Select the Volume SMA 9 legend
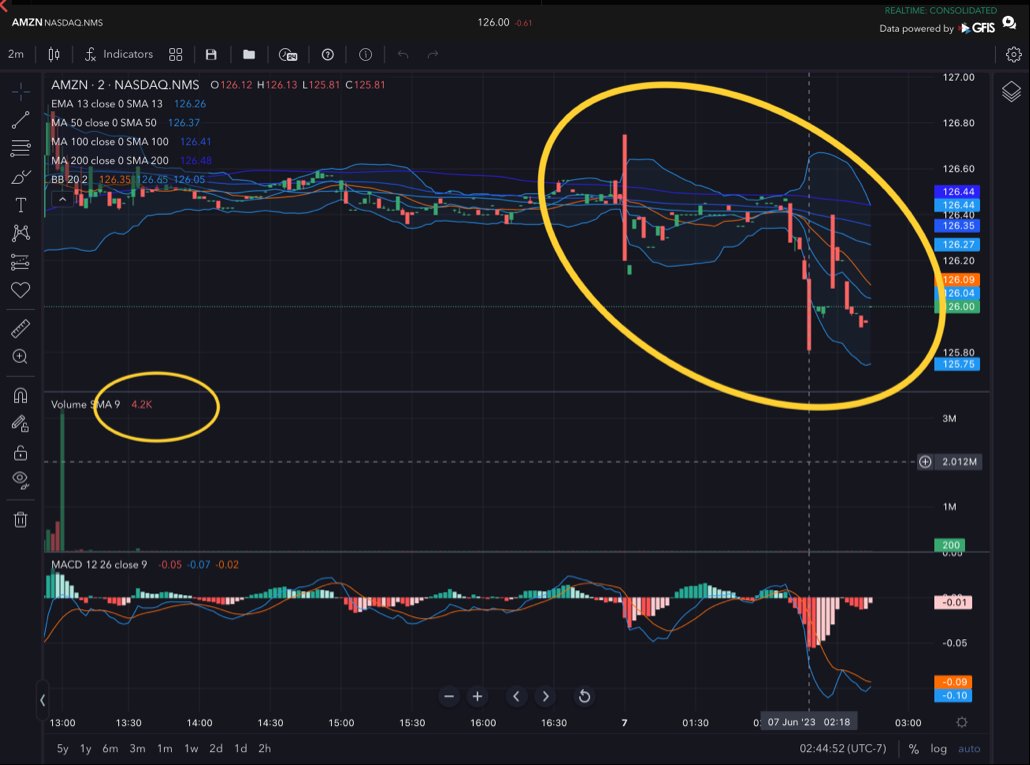Screen dimensions: 1030x765 click(85, 404)
